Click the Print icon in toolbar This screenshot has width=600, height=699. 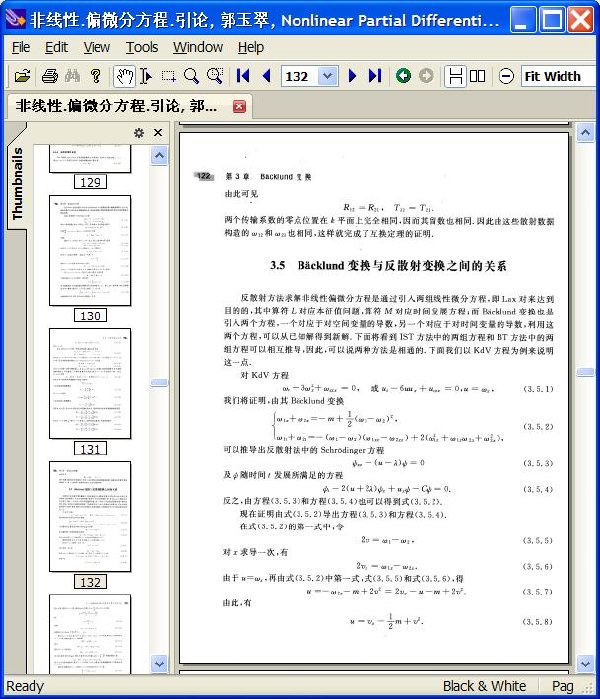[x=49, y=76]
